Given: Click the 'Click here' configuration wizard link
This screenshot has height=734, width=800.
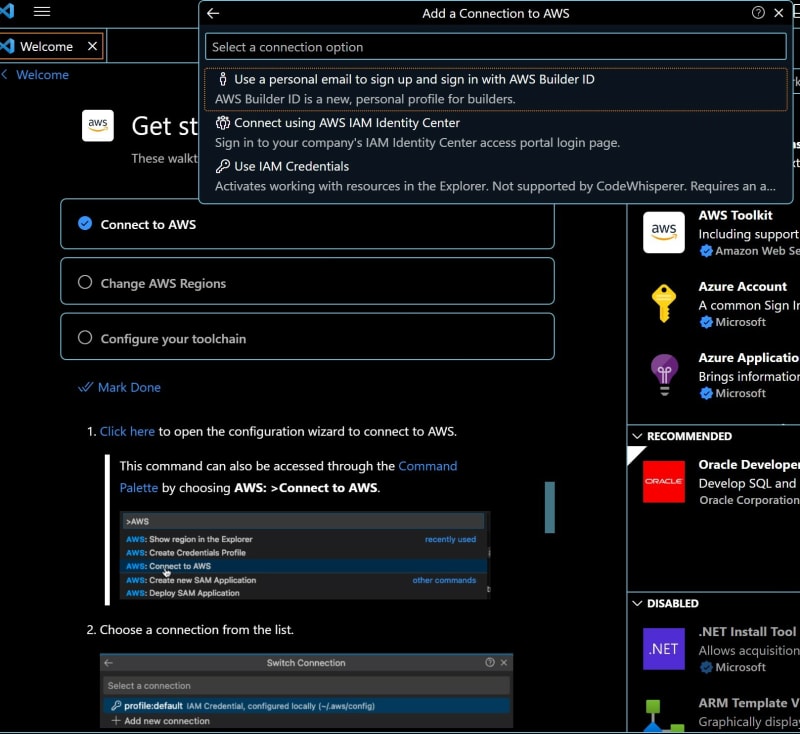Looking at the screenshot, I should tap(127, 432).
